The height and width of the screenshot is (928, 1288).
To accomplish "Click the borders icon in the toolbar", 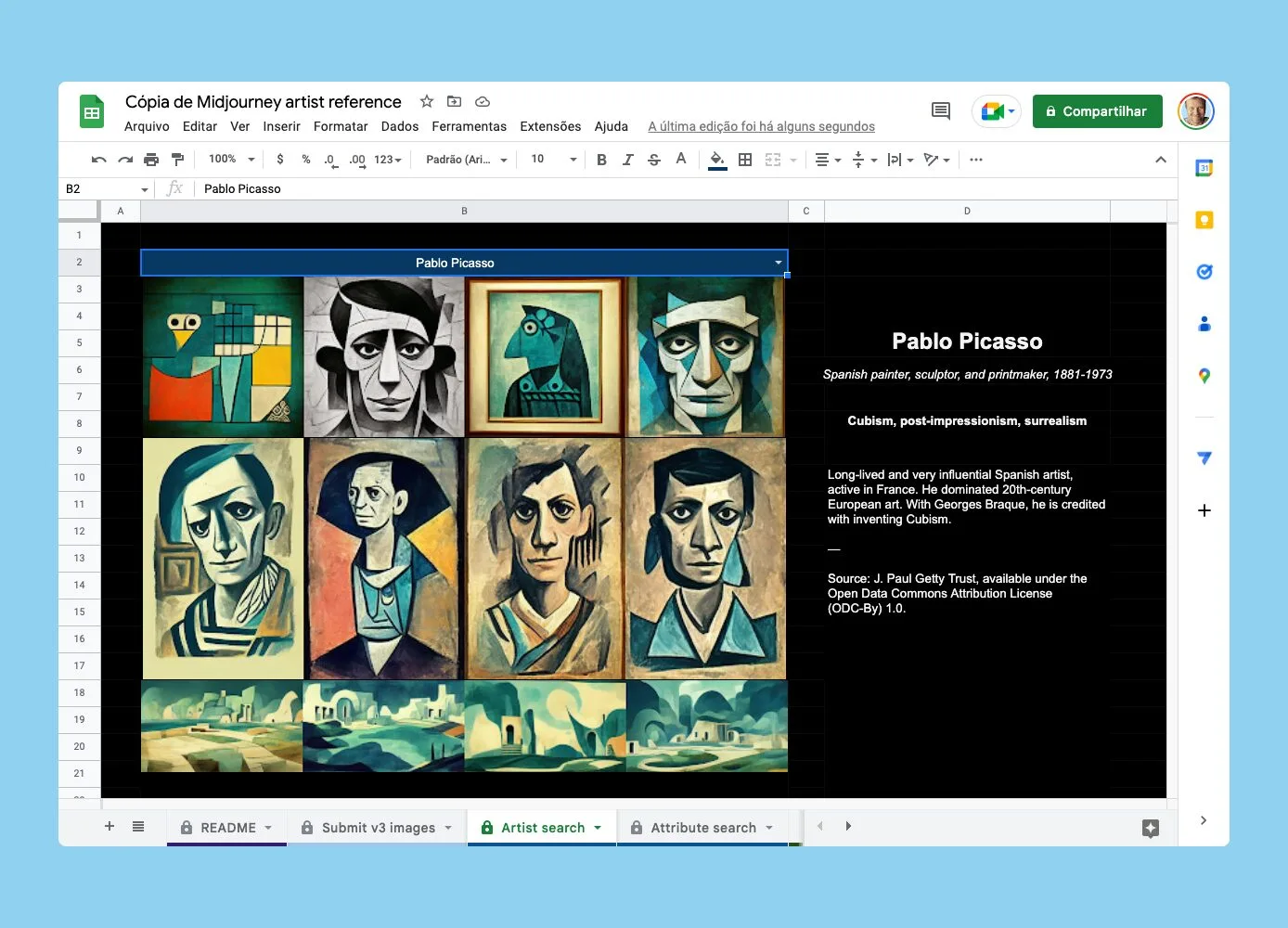I will [x=744, y=160].
